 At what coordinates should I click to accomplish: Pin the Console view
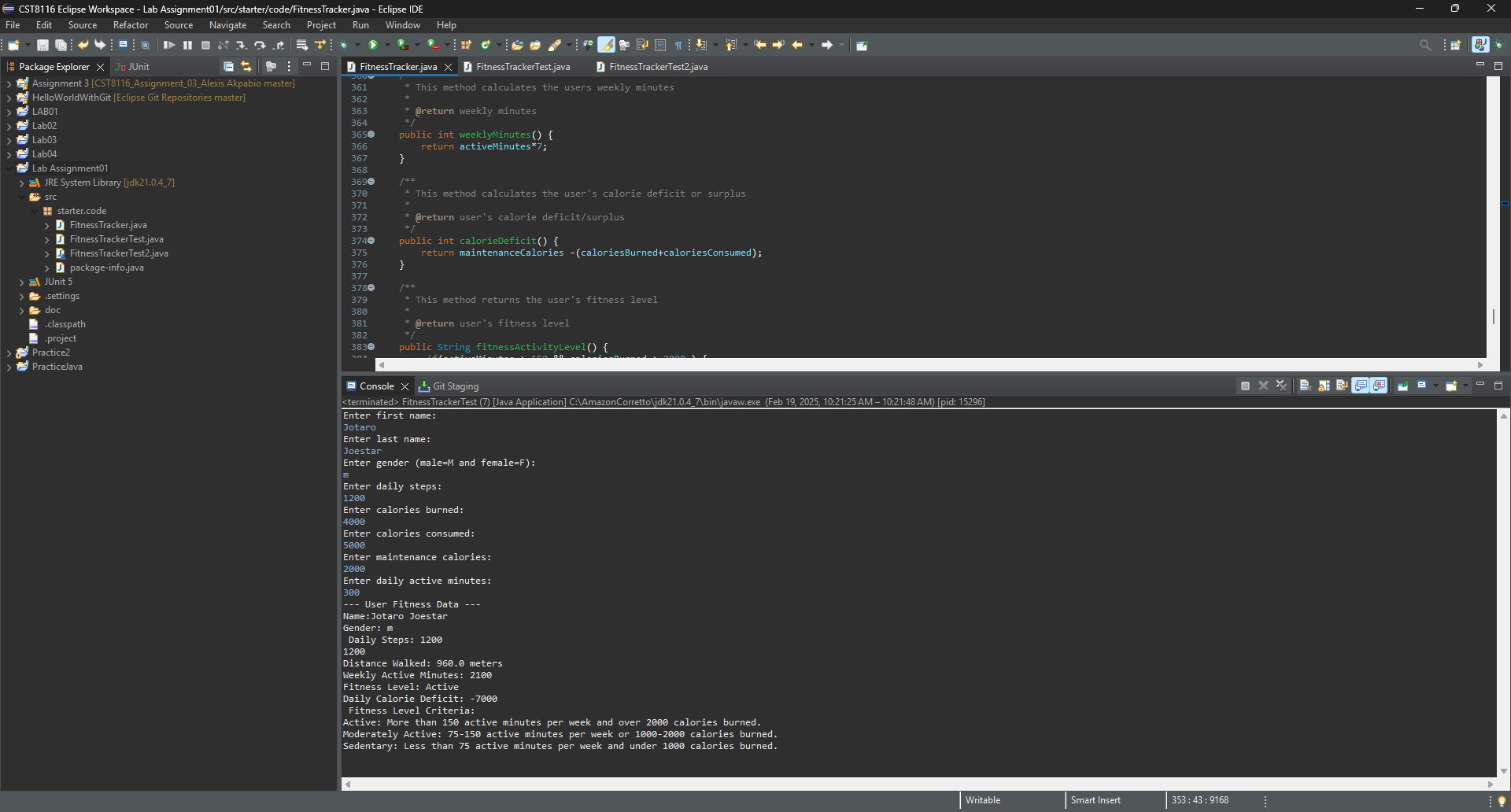(1403, 386)
